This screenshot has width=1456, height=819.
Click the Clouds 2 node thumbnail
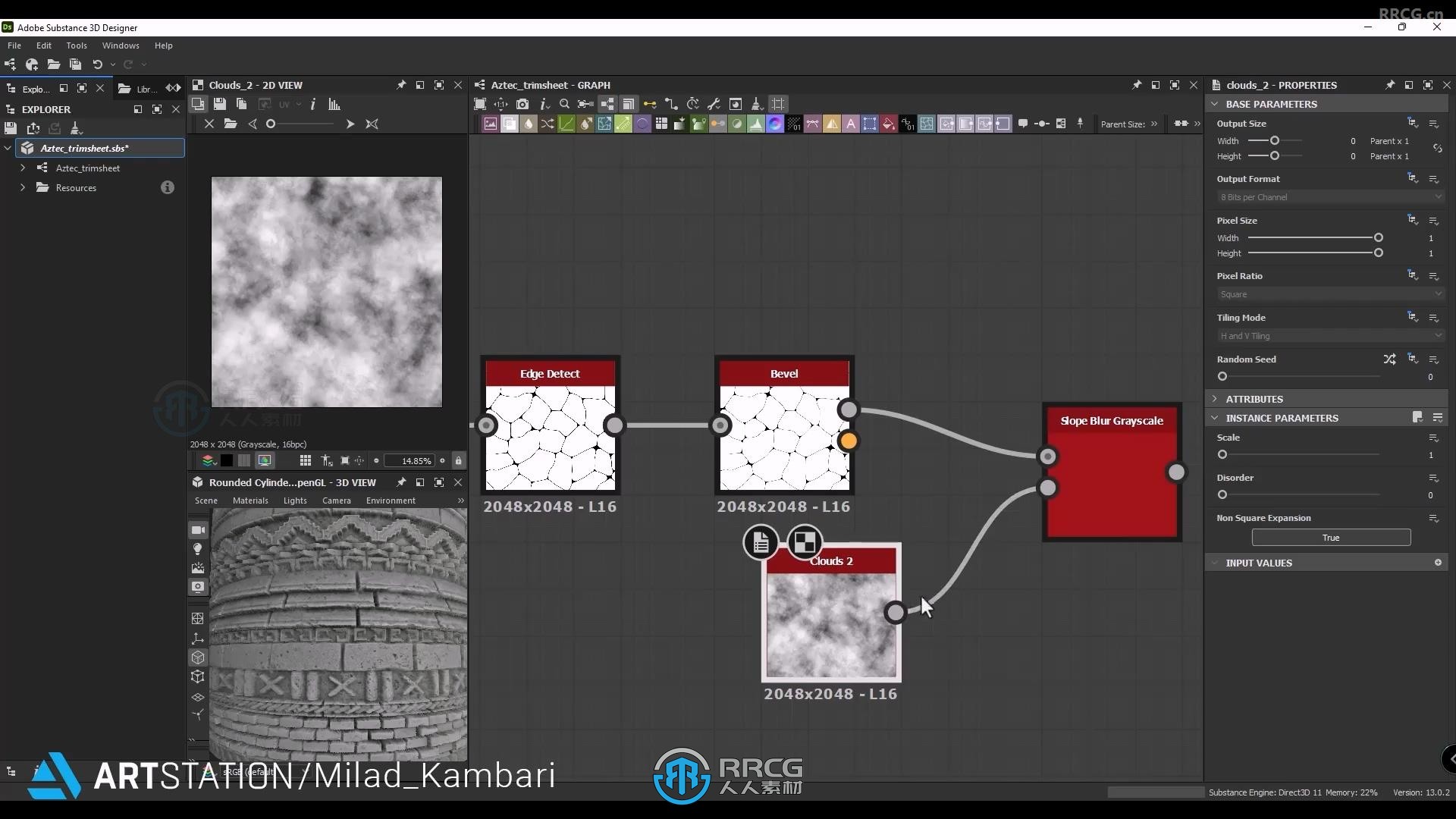click(x=830, y=625)
